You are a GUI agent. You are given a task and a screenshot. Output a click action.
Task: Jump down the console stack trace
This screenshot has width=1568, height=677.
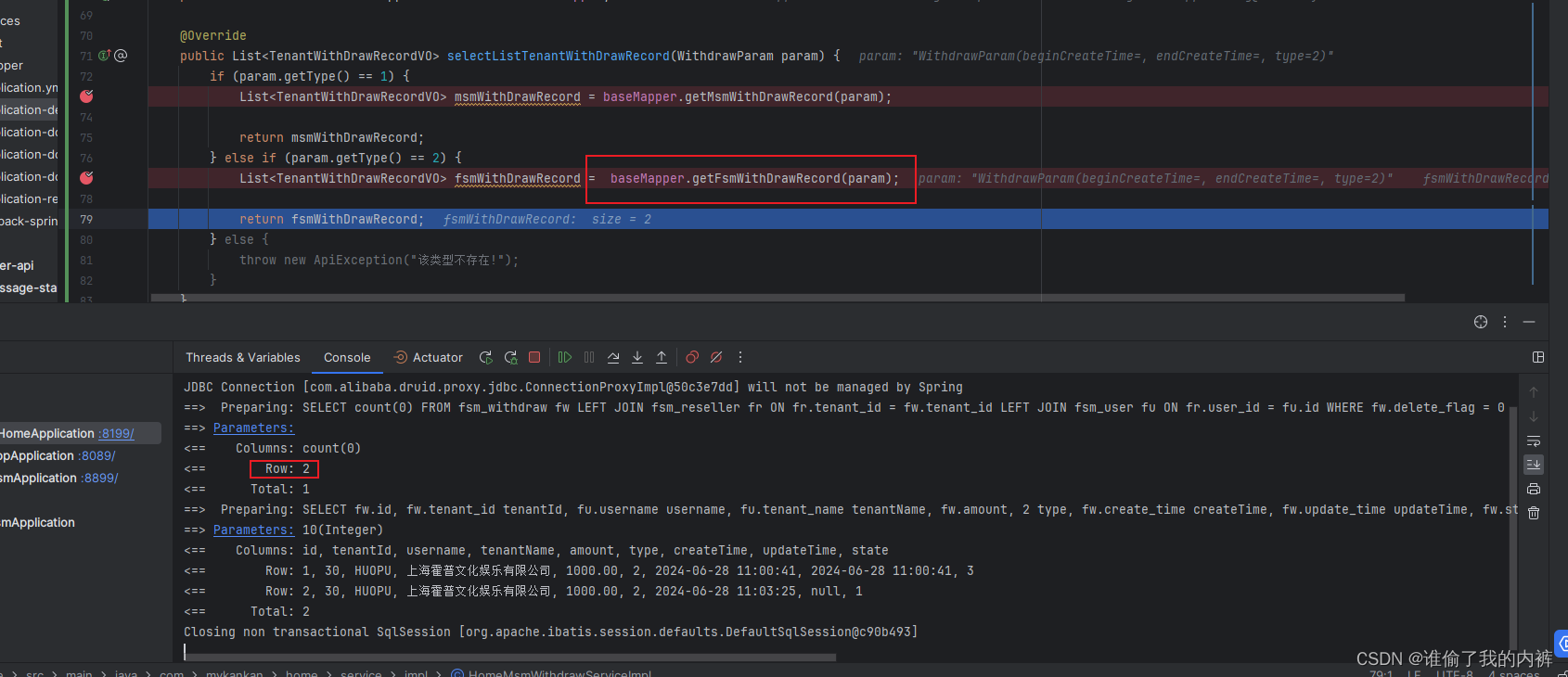pyautogui.click(x=1534, y=416)
